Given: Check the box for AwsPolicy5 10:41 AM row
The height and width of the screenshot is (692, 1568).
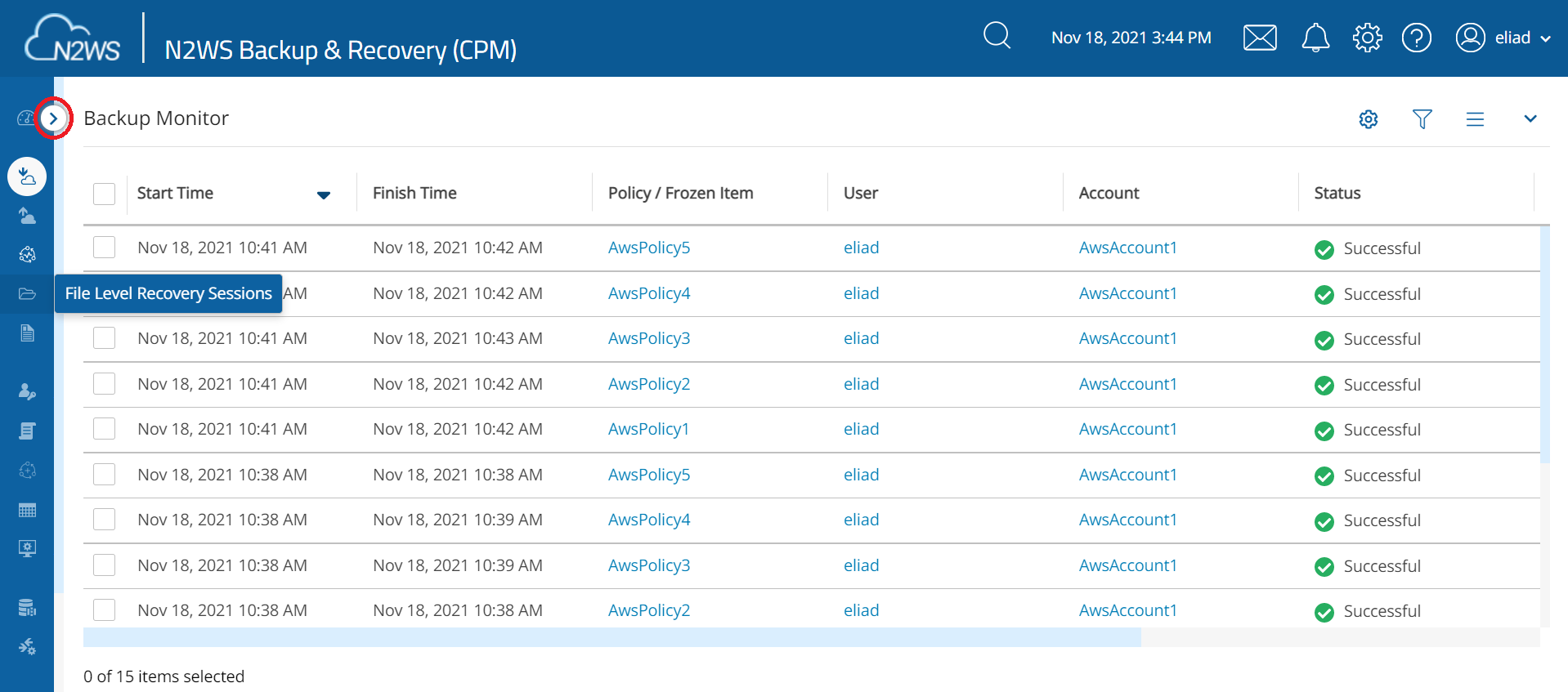Looking at the screenshot, I should coord(104,248).
